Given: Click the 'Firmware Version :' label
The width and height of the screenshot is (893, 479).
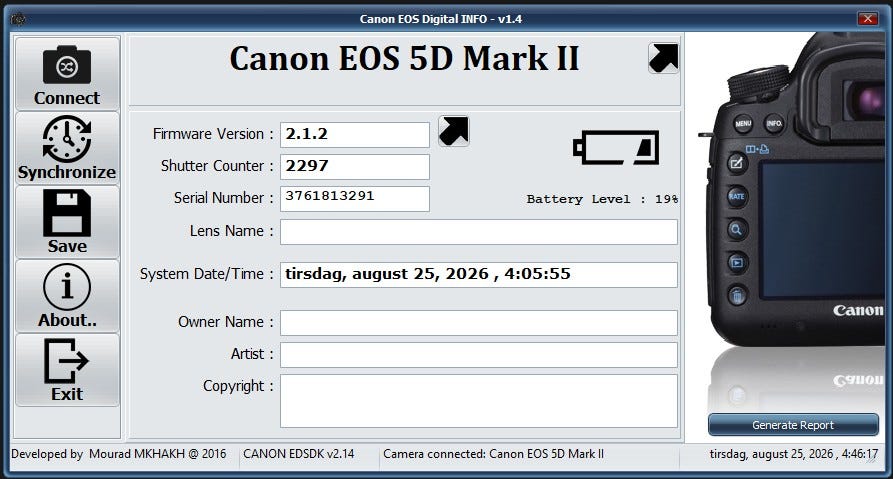Looking at the screenshot, I should [x=213, y=134].
